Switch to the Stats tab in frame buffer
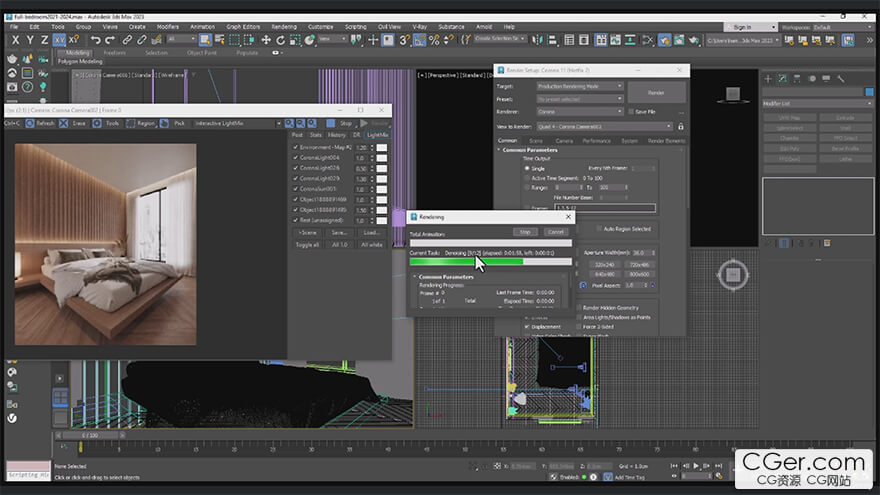This screenshot has width=880, height=495. pos(316,135)
